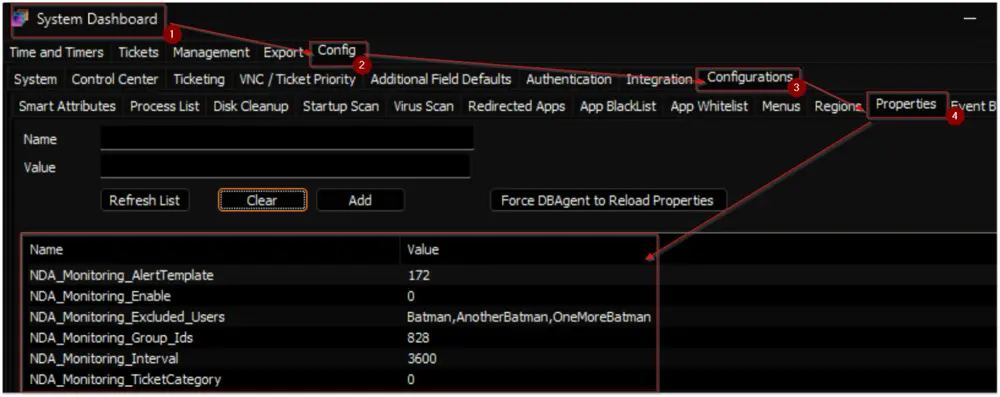1000x397 pixels.
Task: Click the Batman,AnotherBatman,OneMoreBatman value
Action: tap(529, 317)
